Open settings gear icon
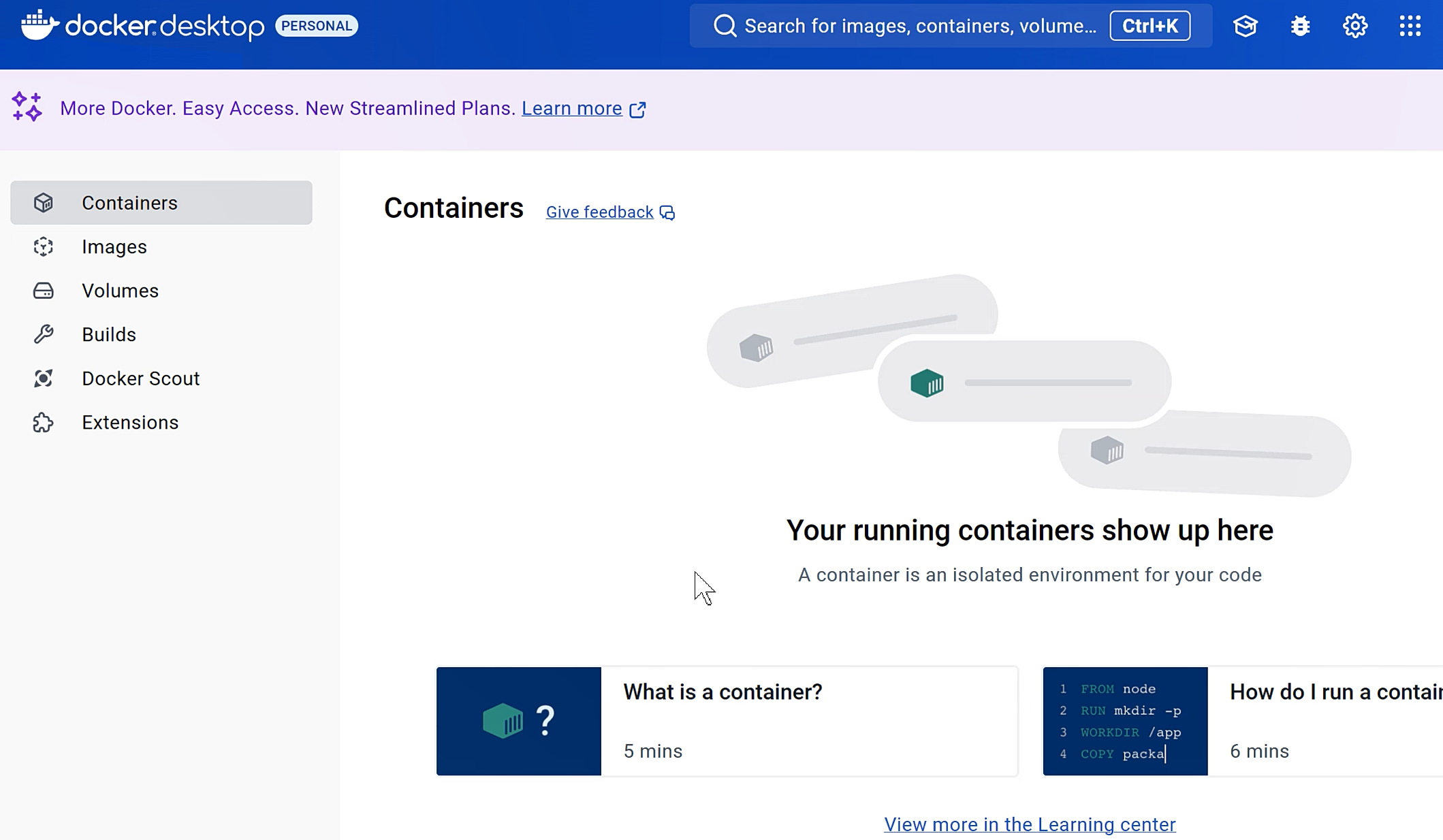Screen dimensions: 1443x840 [x=1354, y=26]
